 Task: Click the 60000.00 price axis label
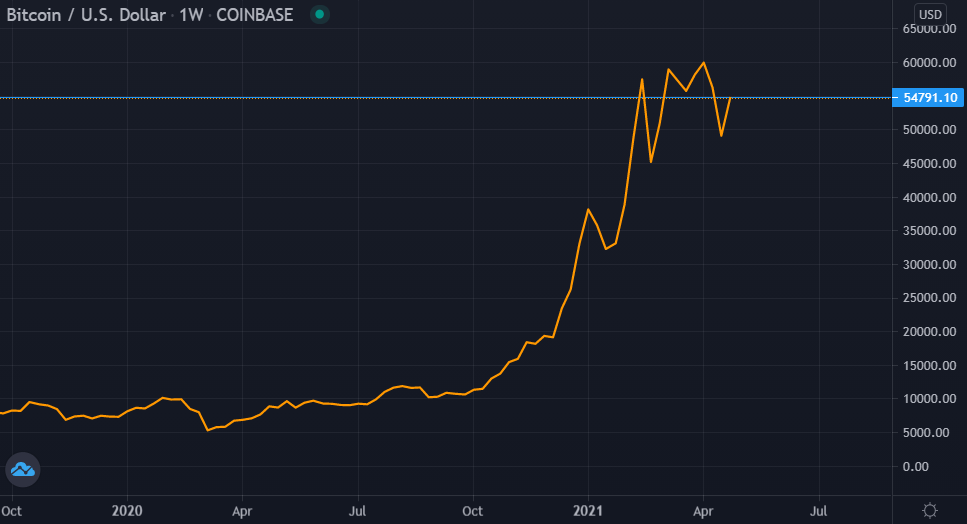[x=929, y=63]
